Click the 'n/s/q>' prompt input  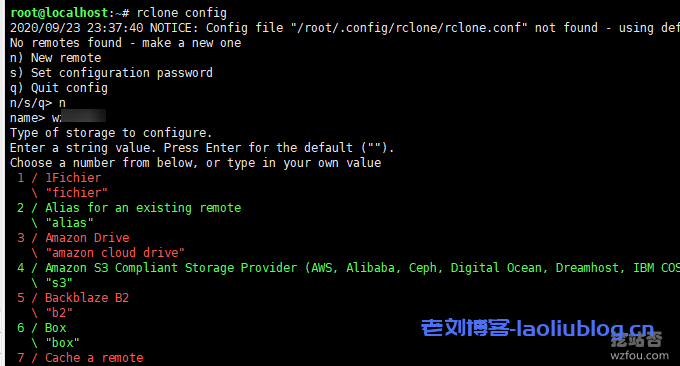[62, 103]
